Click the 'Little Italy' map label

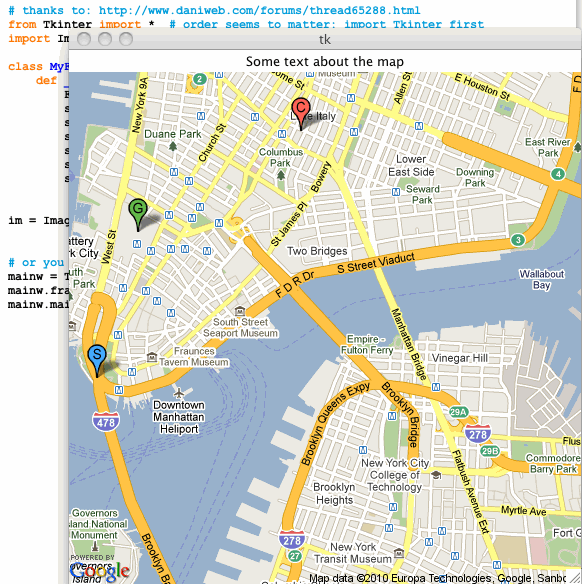[x=313, y=116]
